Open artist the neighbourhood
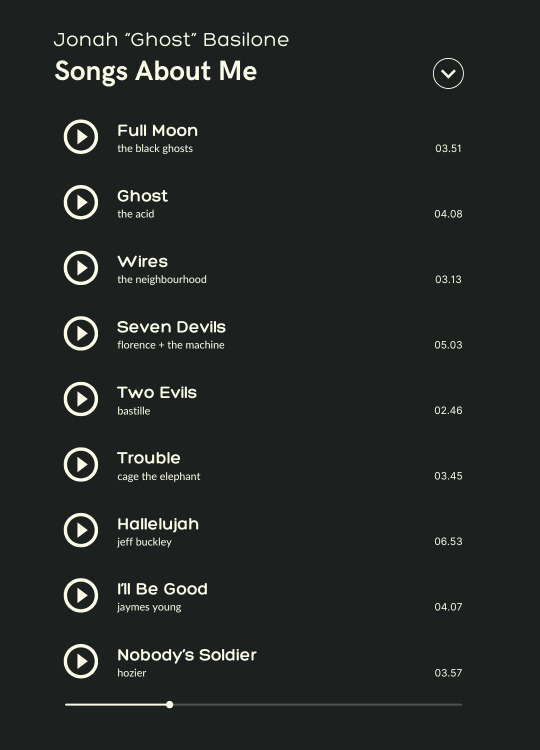 [162, 279]
